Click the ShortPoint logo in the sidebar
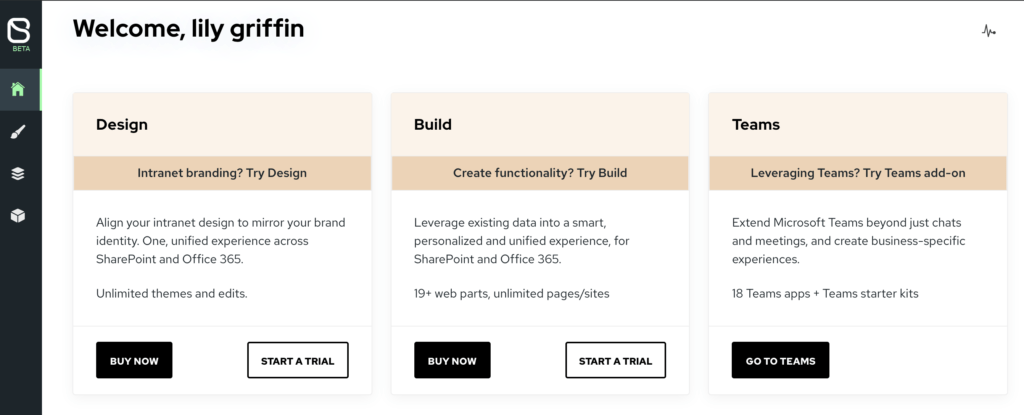Image resolution: width=1024 pixels, height=415 pixels. coord(18,31)
